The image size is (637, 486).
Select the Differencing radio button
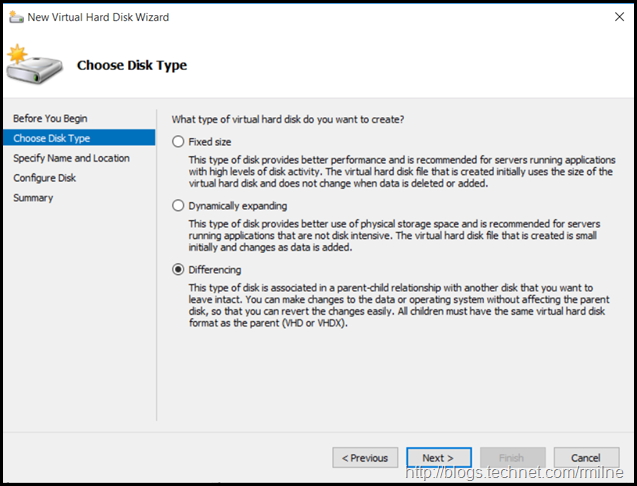[179, 270]
